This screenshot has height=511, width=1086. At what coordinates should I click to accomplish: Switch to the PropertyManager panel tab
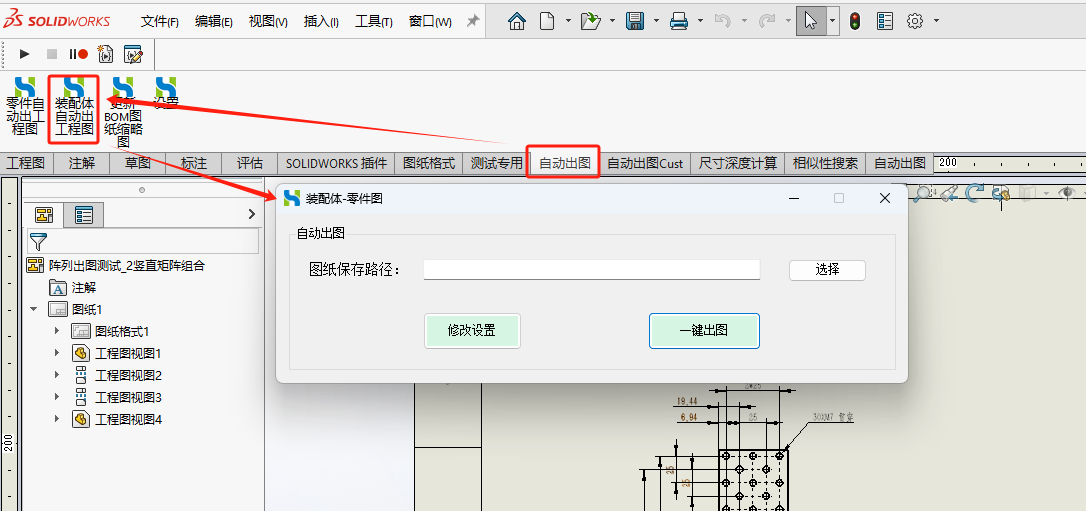[83, 214]
